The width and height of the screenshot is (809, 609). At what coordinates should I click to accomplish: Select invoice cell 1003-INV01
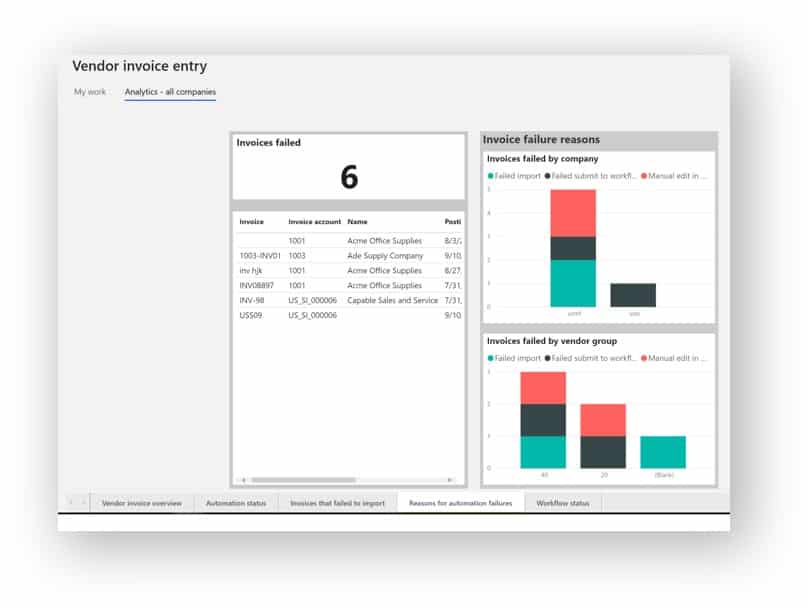[260, 255]
